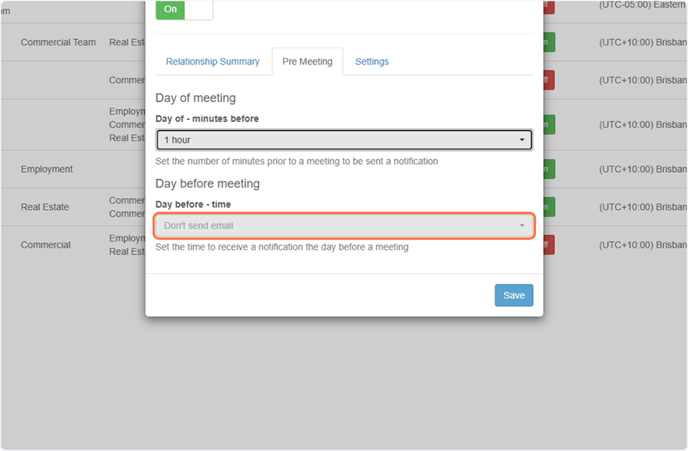
Task: Toggle the green On switch
Action: point(184,10)
